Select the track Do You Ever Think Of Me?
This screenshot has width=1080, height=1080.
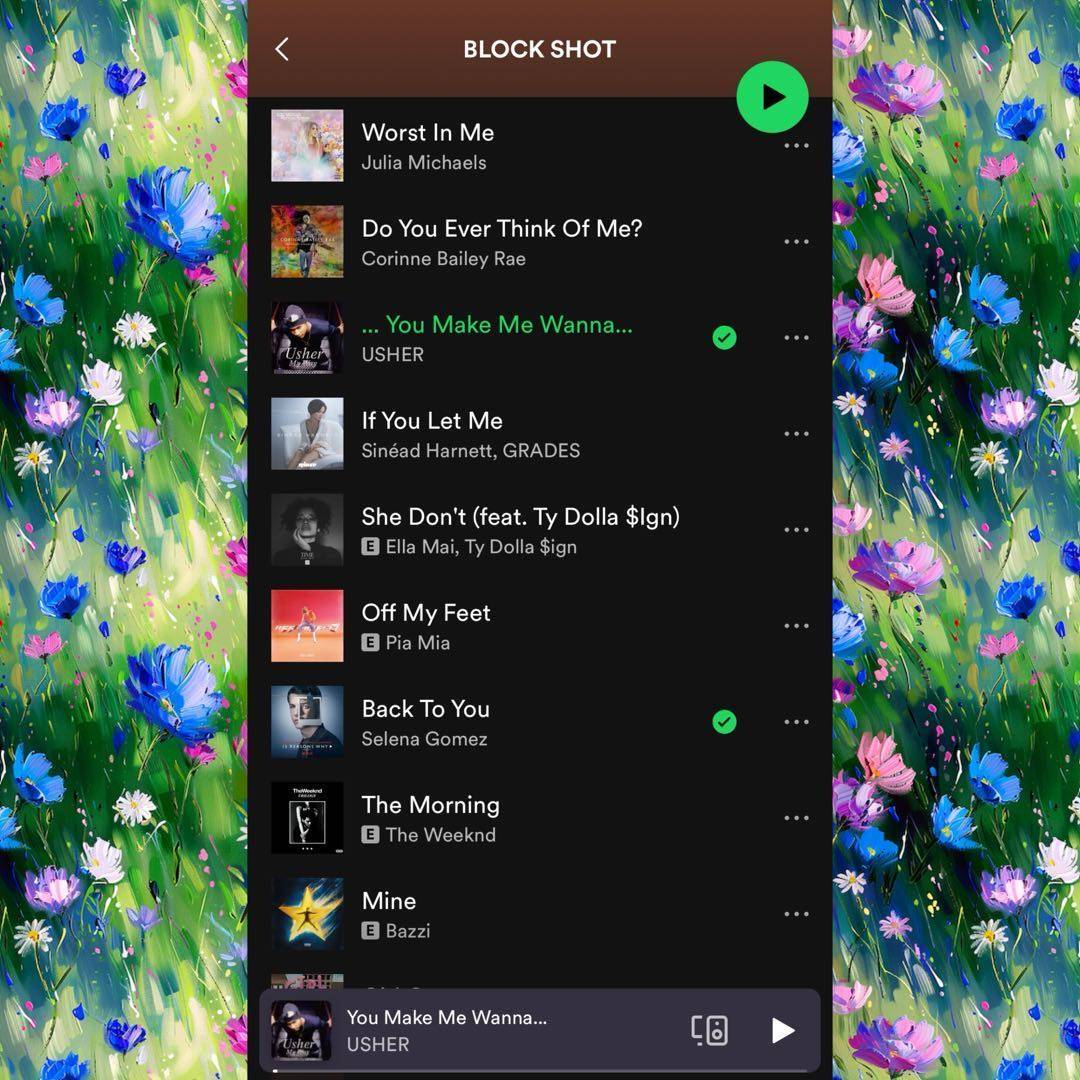(501, 229)
